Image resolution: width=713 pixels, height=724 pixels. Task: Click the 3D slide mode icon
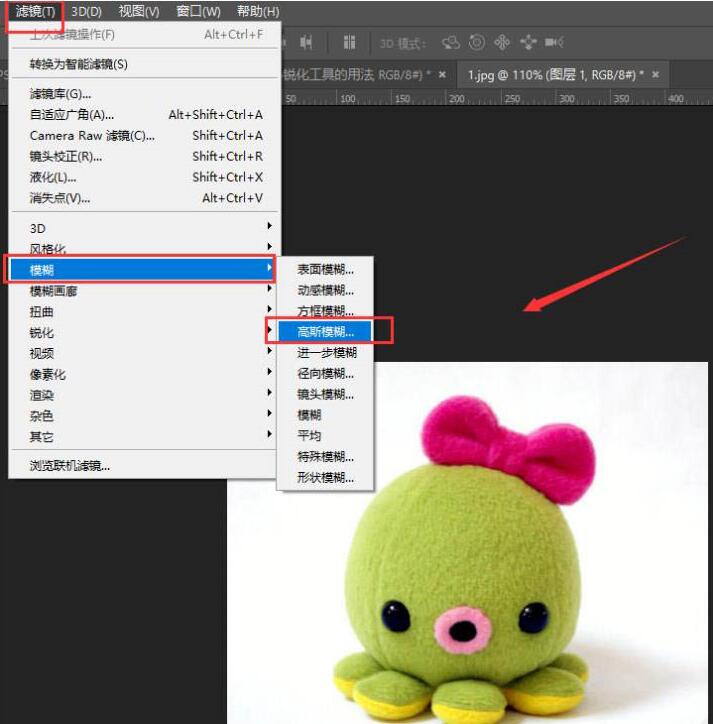(x=528, y=42)
